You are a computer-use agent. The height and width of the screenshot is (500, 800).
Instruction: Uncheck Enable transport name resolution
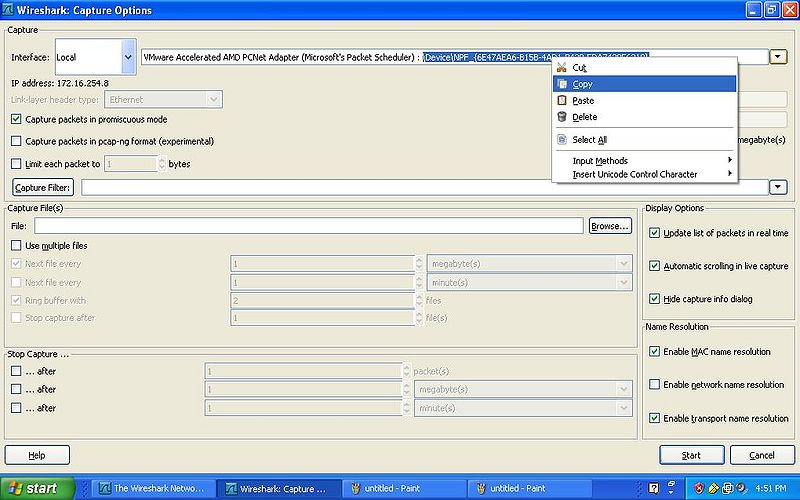654,418
